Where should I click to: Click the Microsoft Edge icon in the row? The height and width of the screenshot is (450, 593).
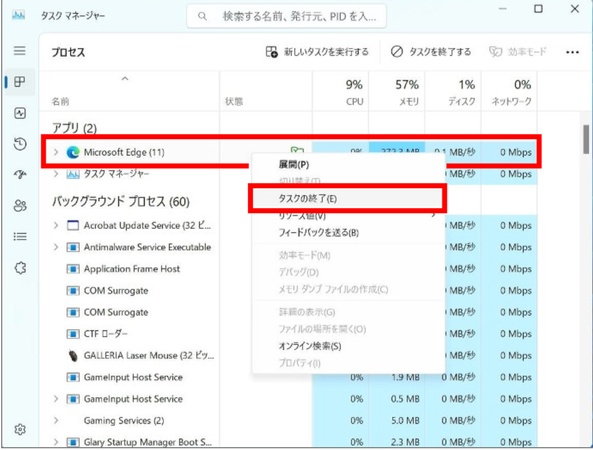[73, 152]
